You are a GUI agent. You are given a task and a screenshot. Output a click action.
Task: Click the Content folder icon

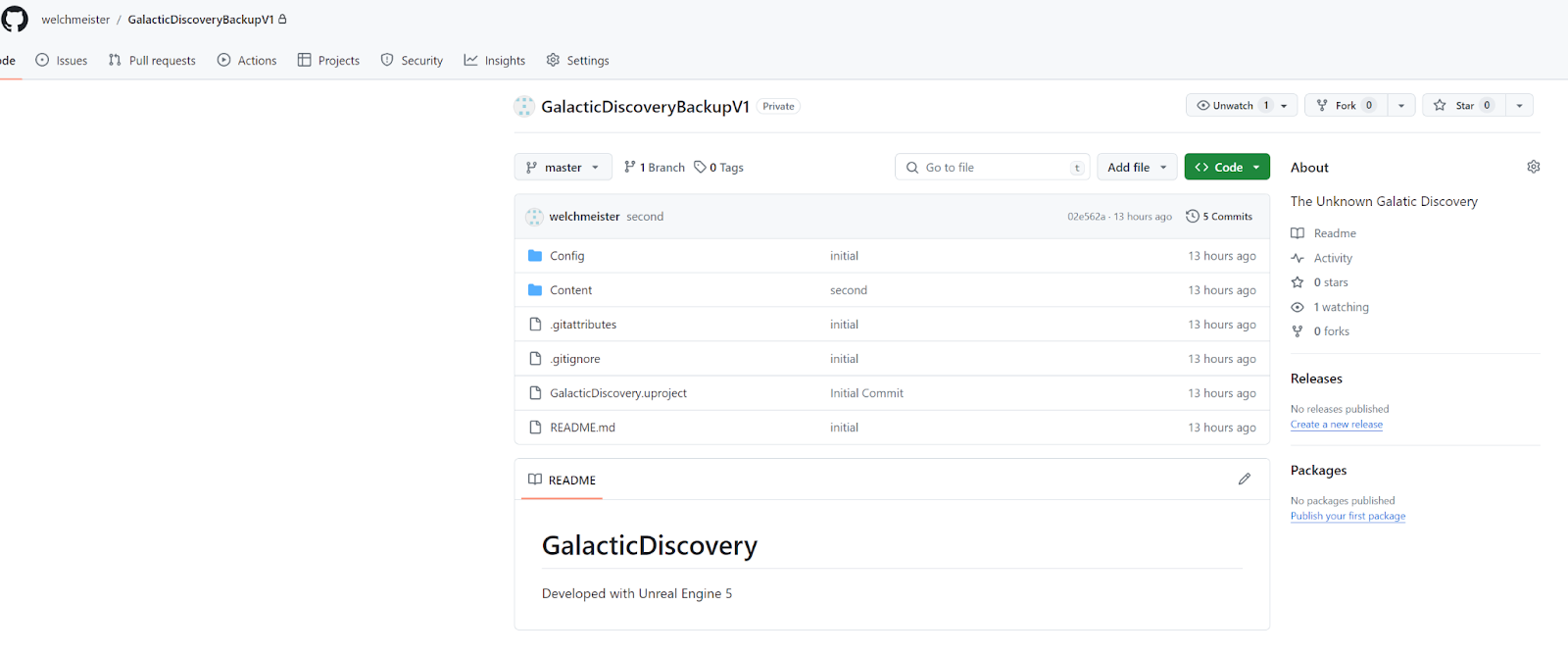coord(535,290)
